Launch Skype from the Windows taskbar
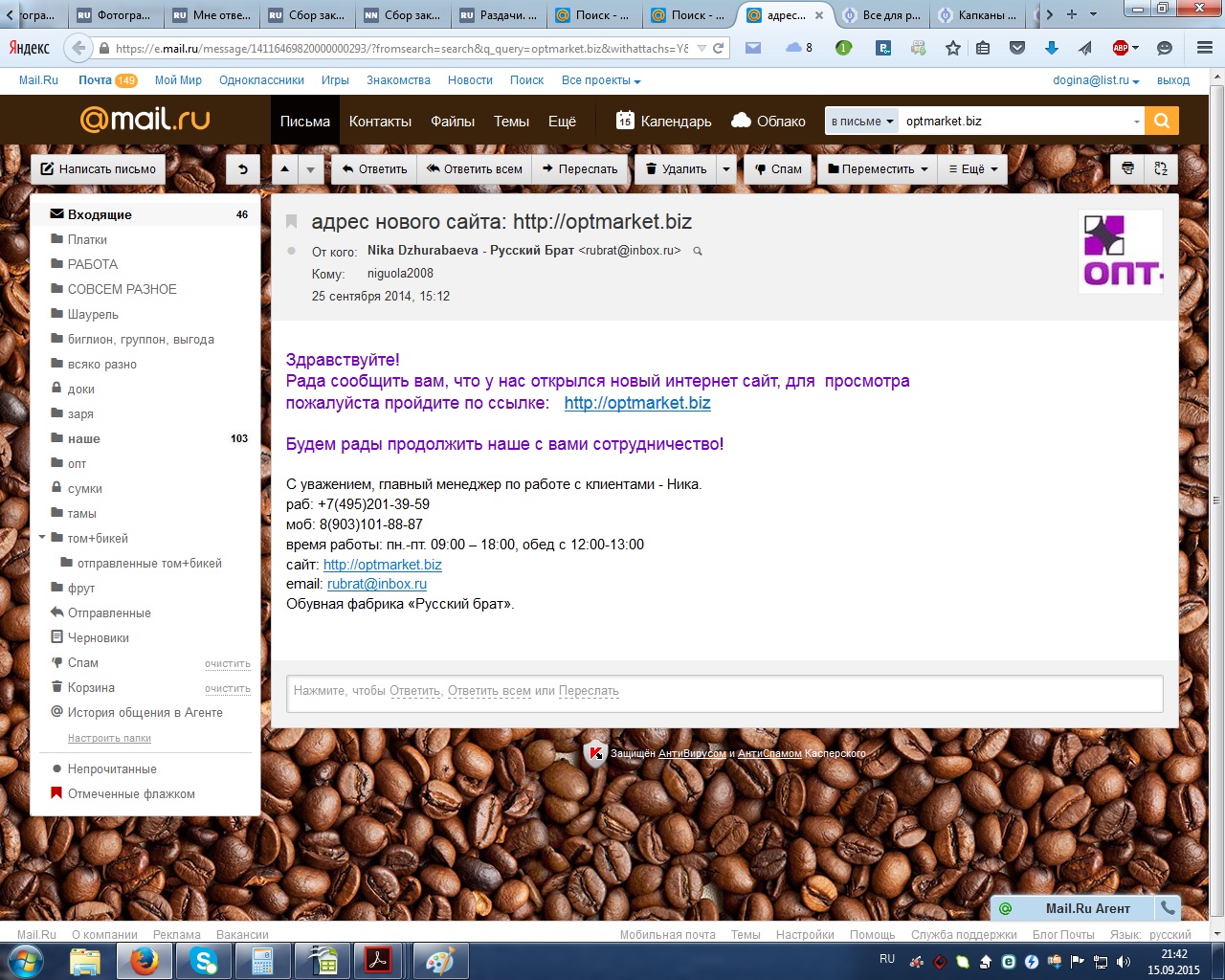The height and width of the screenshot is (980, 1225). 204,961
